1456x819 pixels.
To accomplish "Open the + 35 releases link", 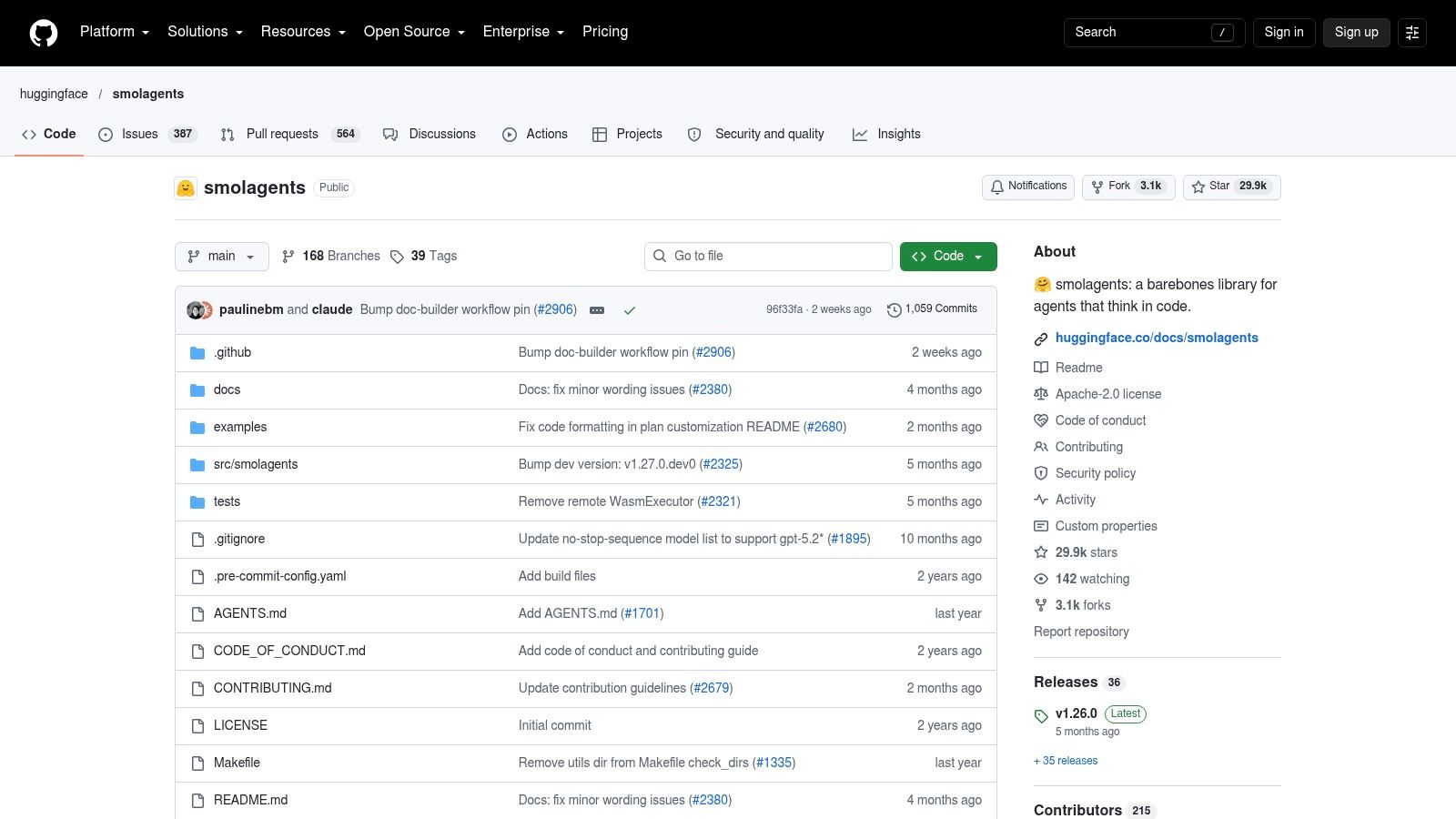I will point(1066,761).
